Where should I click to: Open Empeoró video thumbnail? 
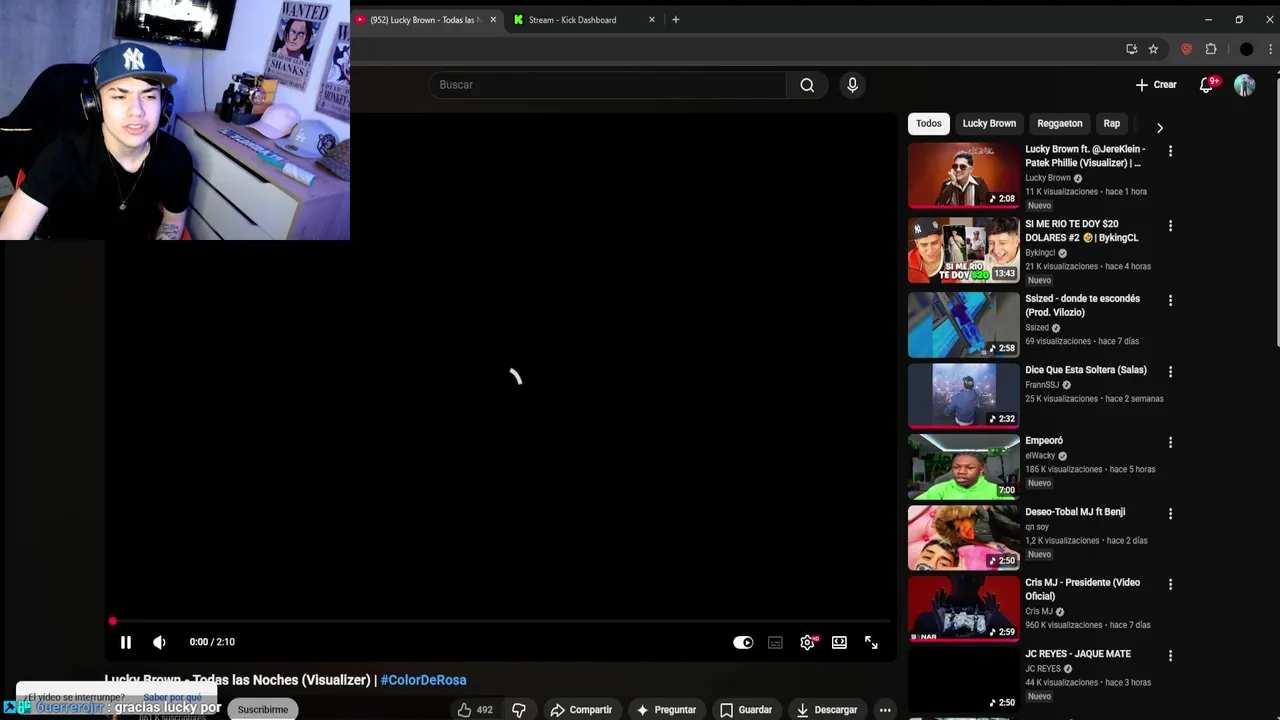pyautogui.click(x=963, y=466)
